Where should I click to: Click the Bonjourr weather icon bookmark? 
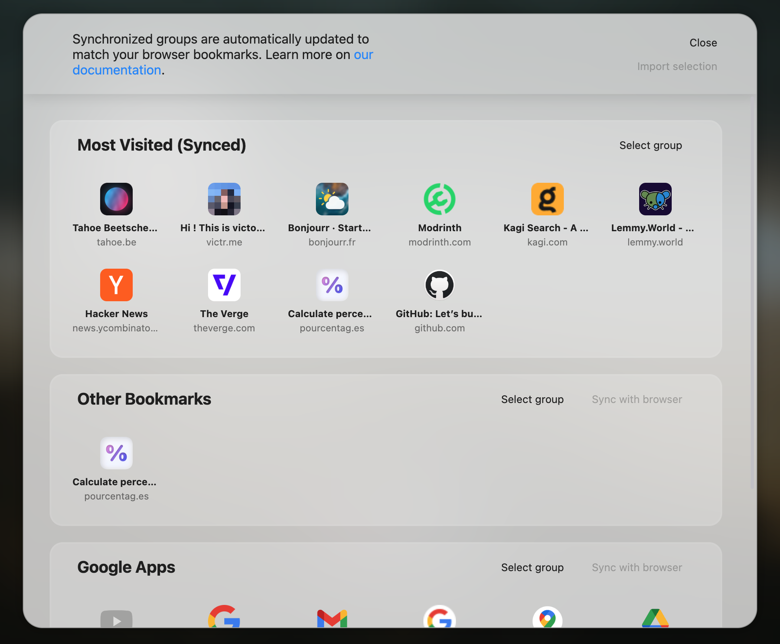[x=332, y=199]
